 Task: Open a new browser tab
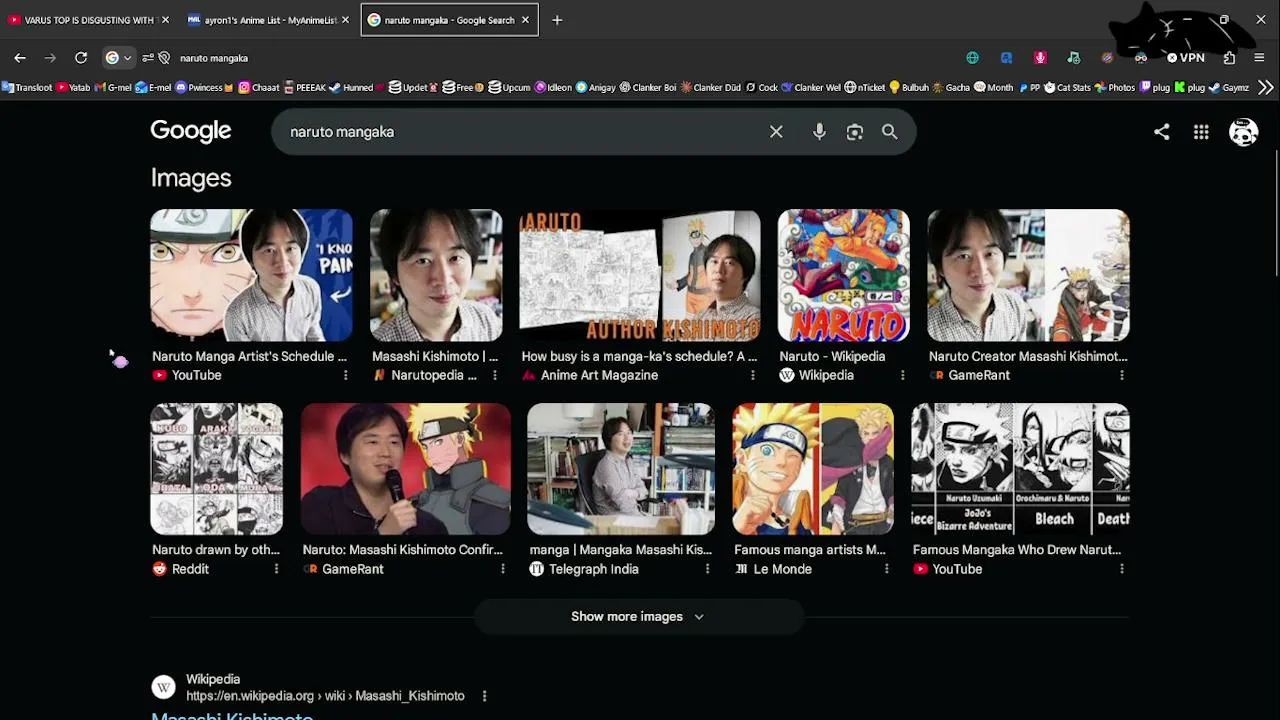[x=557, y=20]
